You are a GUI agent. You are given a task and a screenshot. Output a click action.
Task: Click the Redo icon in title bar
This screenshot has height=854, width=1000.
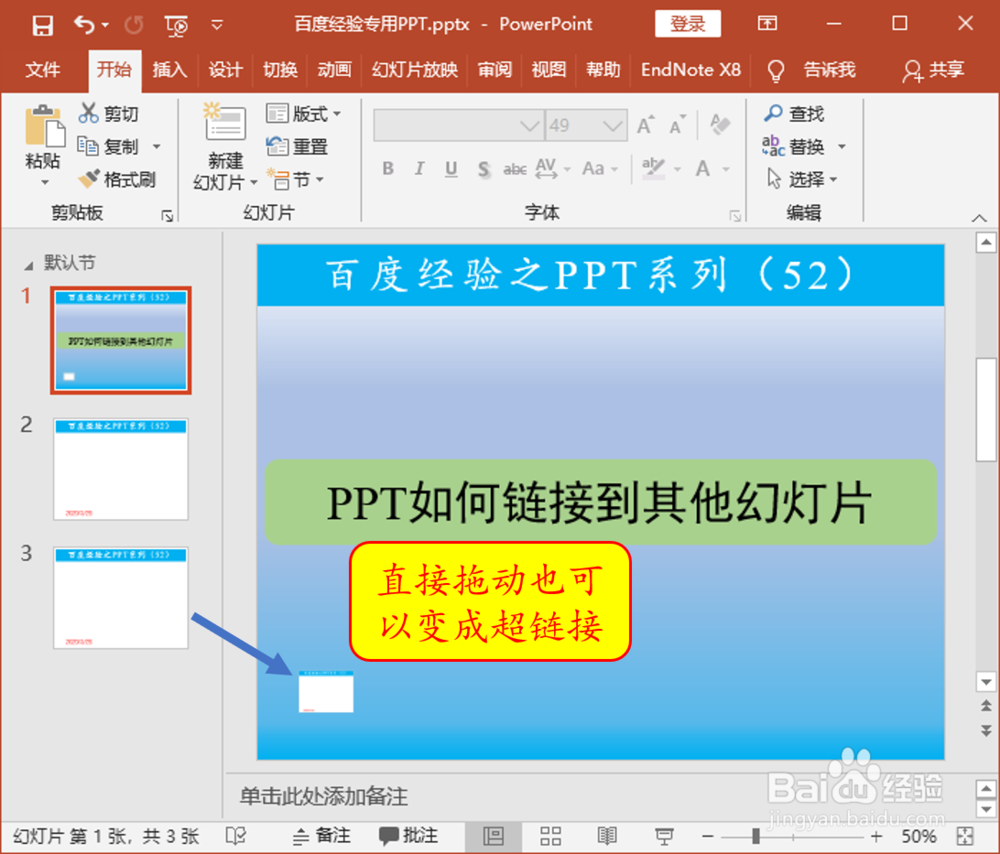tap(134, 26)
